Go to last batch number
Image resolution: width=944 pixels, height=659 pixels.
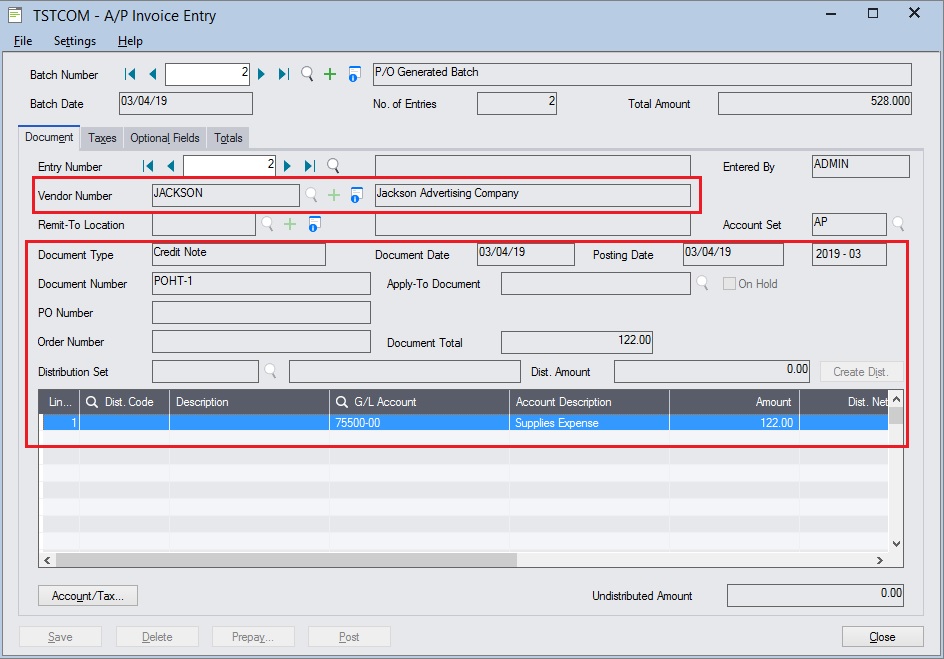[284, 74]
